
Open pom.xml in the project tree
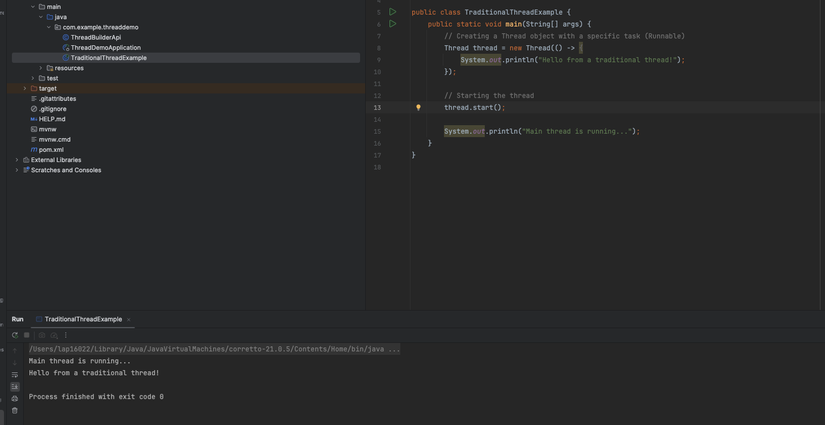pos(51,149)
